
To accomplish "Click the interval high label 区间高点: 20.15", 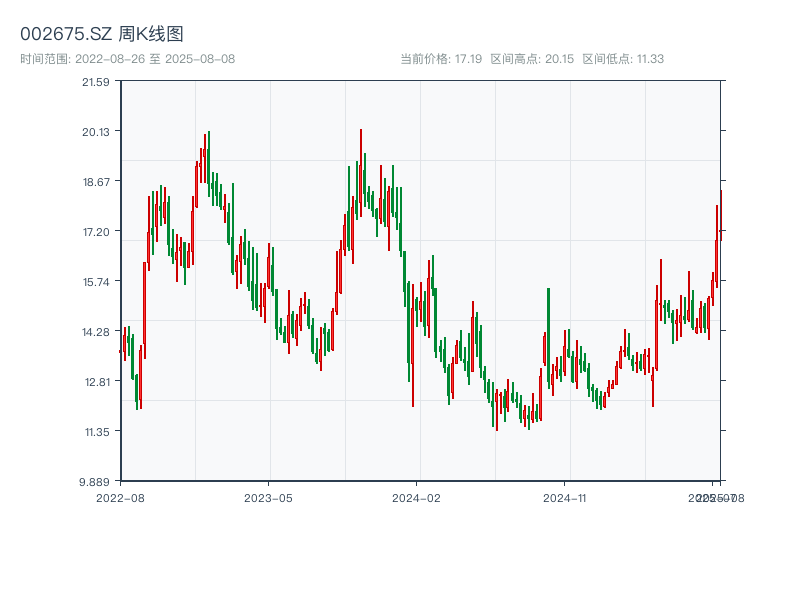I will 532,59.
